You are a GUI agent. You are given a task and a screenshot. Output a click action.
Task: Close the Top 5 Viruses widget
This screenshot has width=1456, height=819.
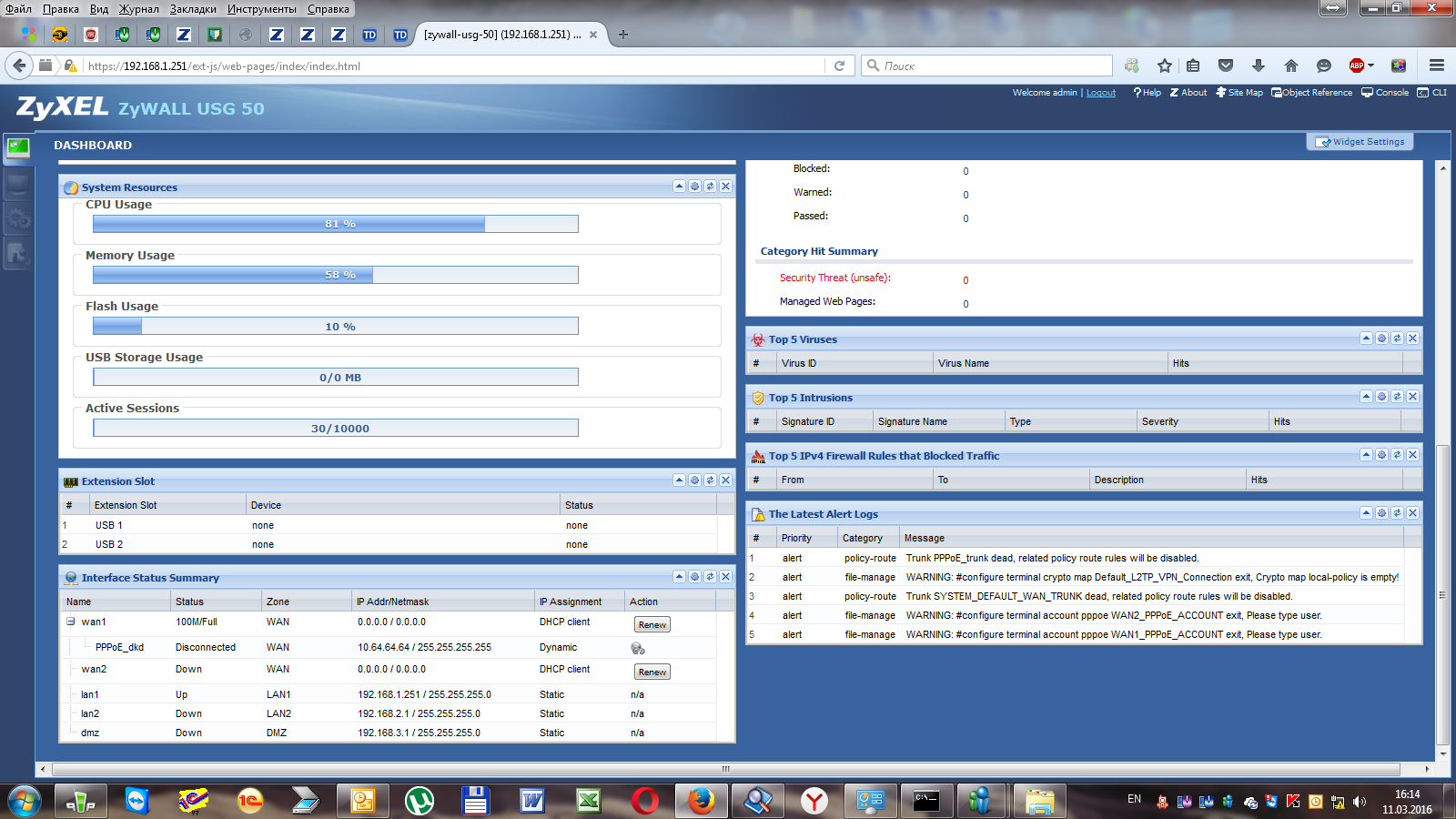pyautogui.click(x=1412, y=339)
